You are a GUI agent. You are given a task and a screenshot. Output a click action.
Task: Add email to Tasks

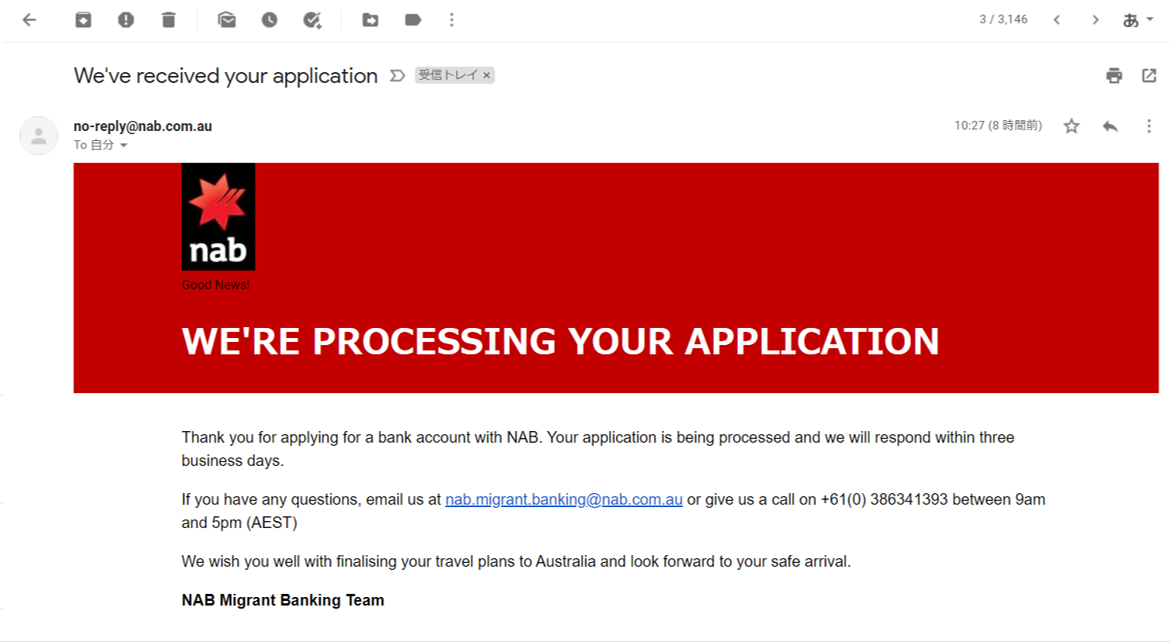point(312,20)
